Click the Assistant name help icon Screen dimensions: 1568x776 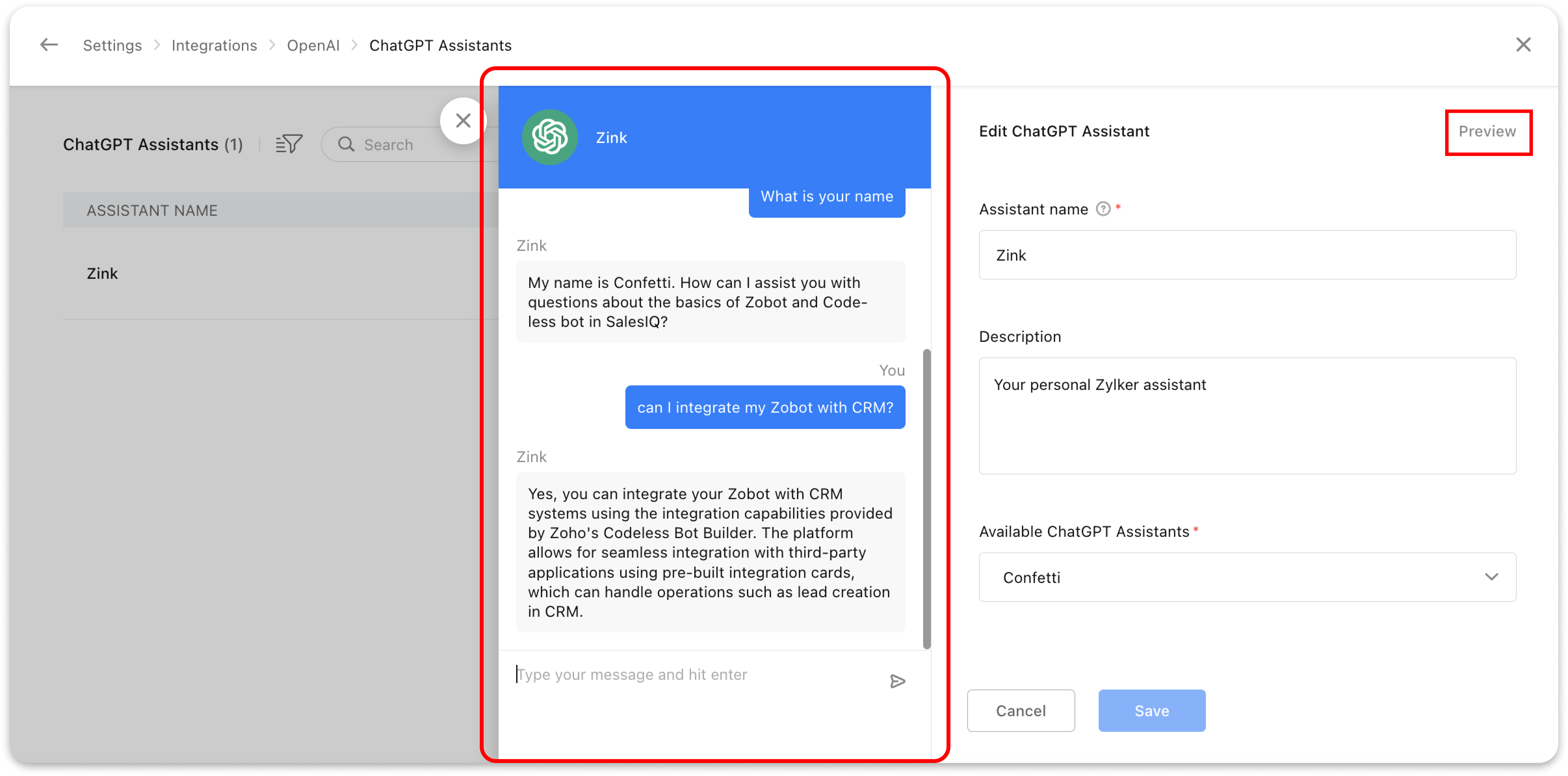(1103, 209)
